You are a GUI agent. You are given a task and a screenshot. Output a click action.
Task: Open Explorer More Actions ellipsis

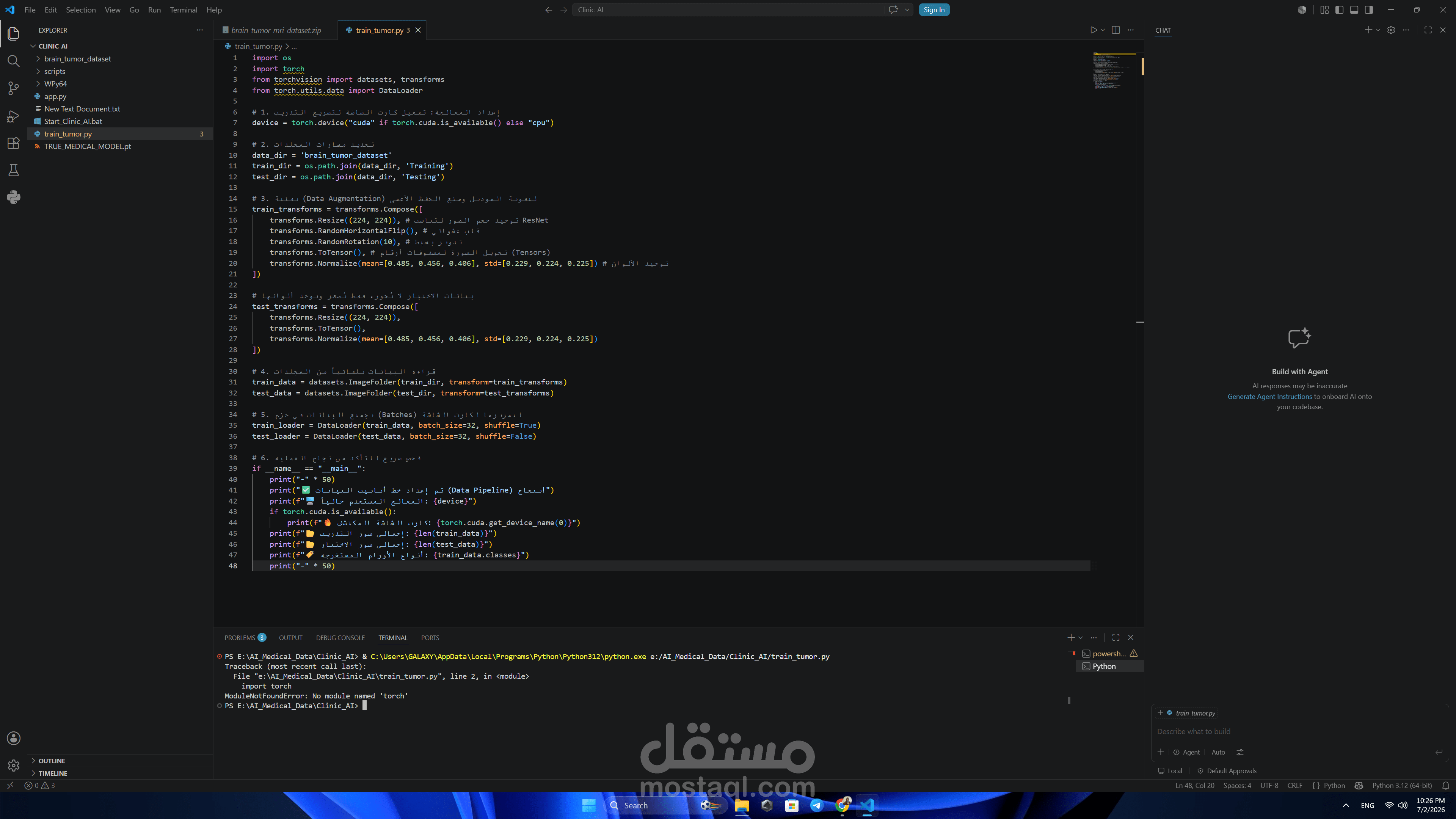[199, 30]
